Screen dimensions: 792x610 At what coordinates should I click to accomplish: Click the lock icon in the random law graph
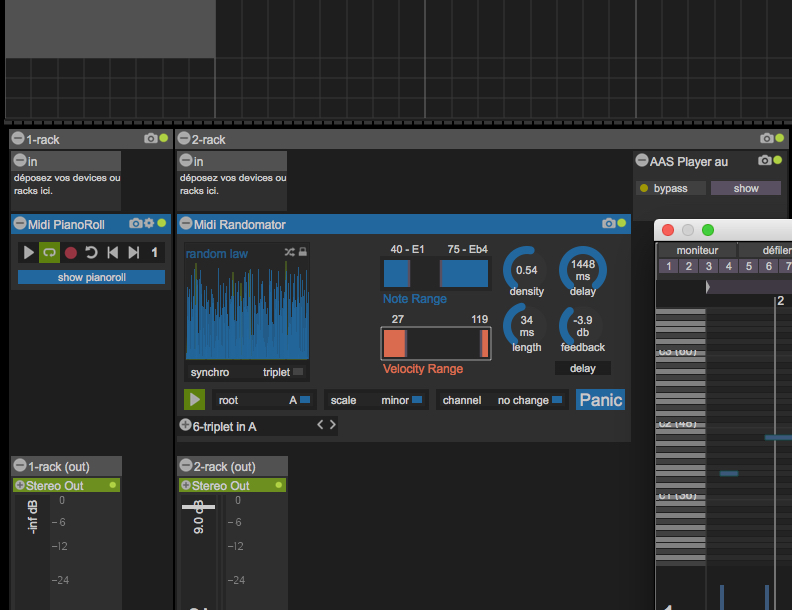(302, 252)
